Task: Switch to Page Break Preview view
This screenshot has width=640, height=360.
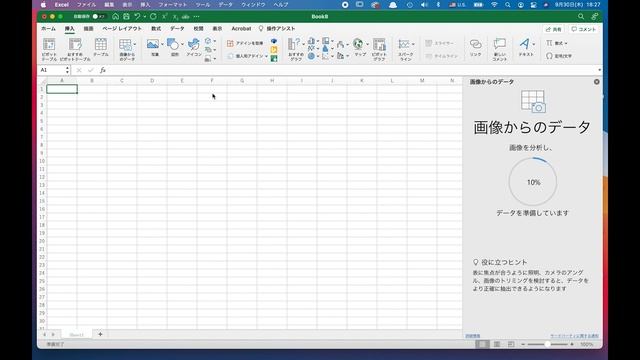Action: (x=511, y=344)
